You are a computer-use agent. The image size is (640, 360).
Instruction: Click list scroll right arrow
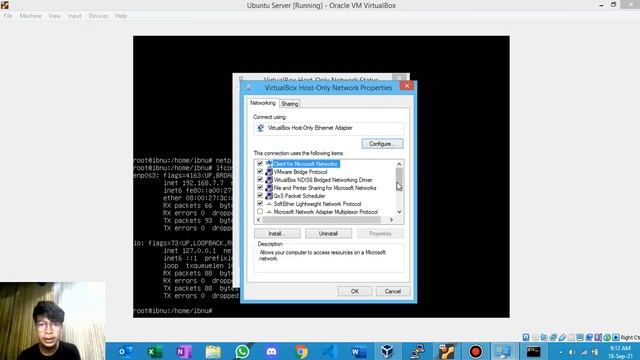[391, 220]
